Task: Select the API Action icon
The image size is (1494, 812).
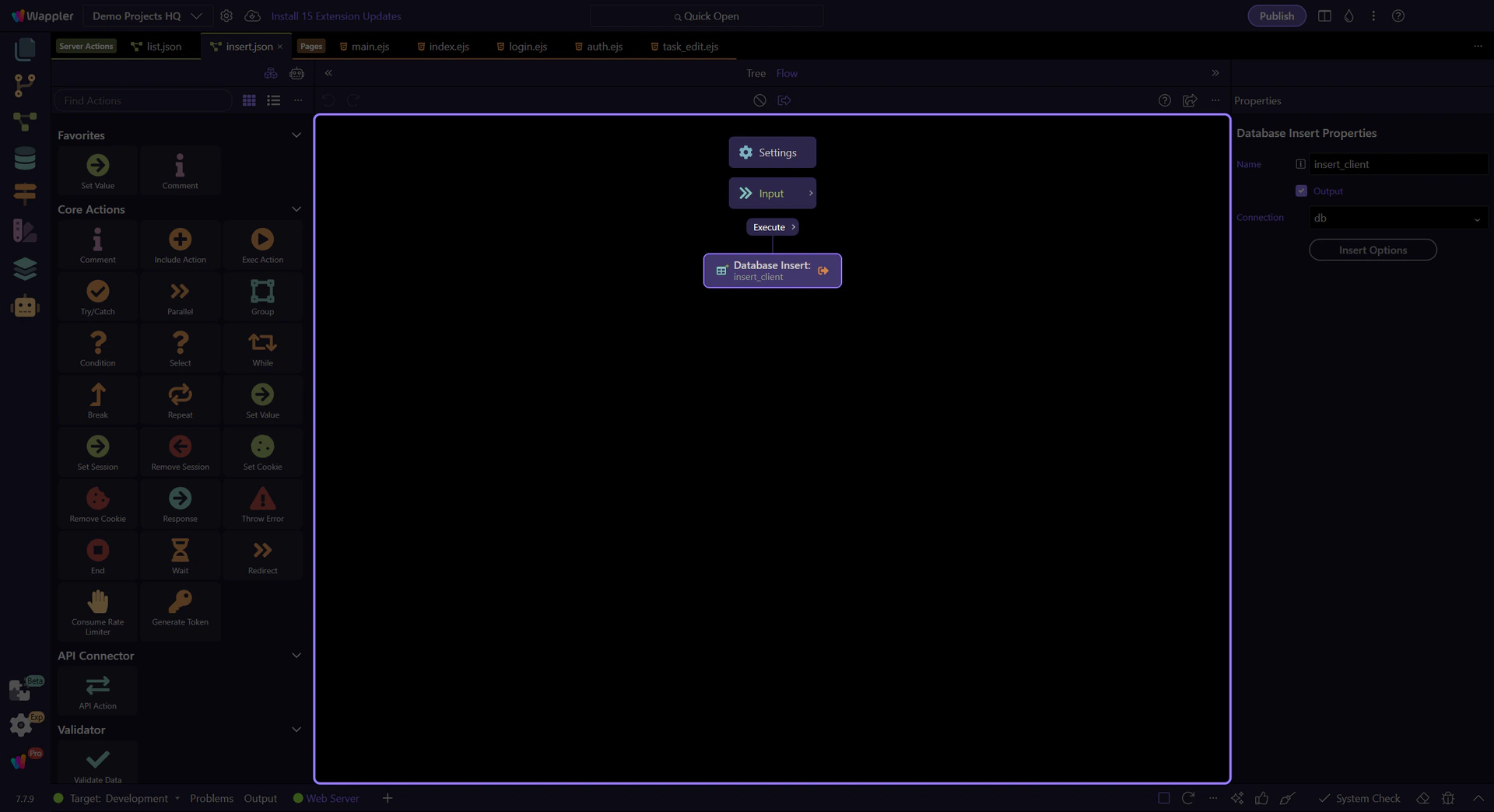Action: [97, 686]
